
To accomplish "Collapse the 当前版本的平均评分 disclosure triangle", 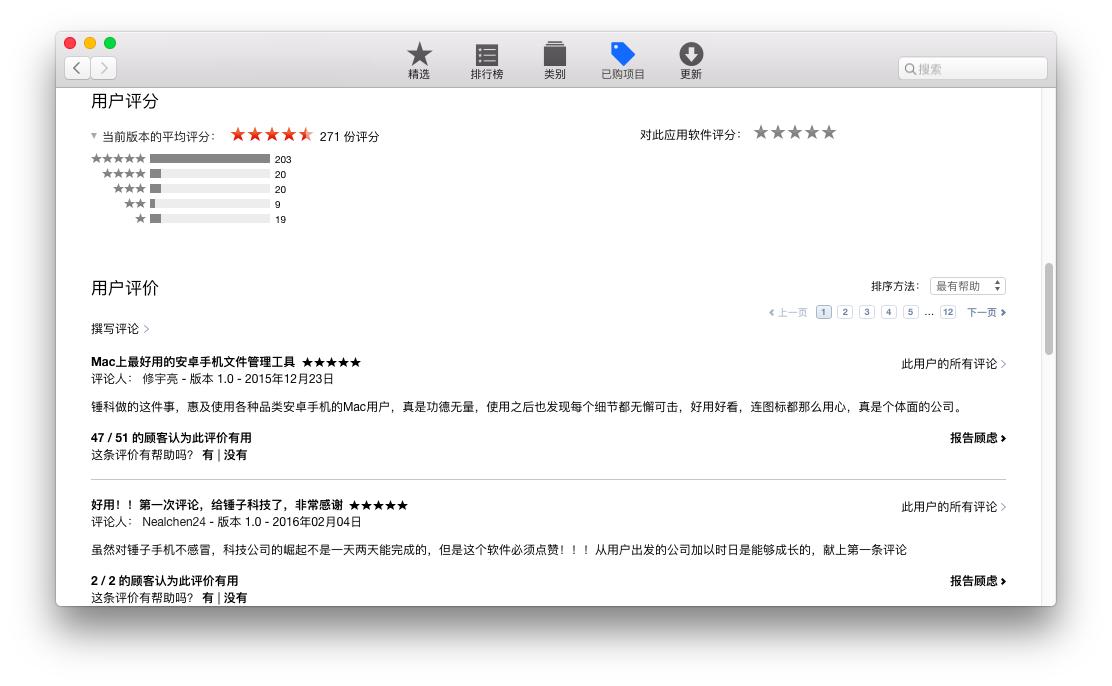I will pyautogui.click(x=92, y=134).
